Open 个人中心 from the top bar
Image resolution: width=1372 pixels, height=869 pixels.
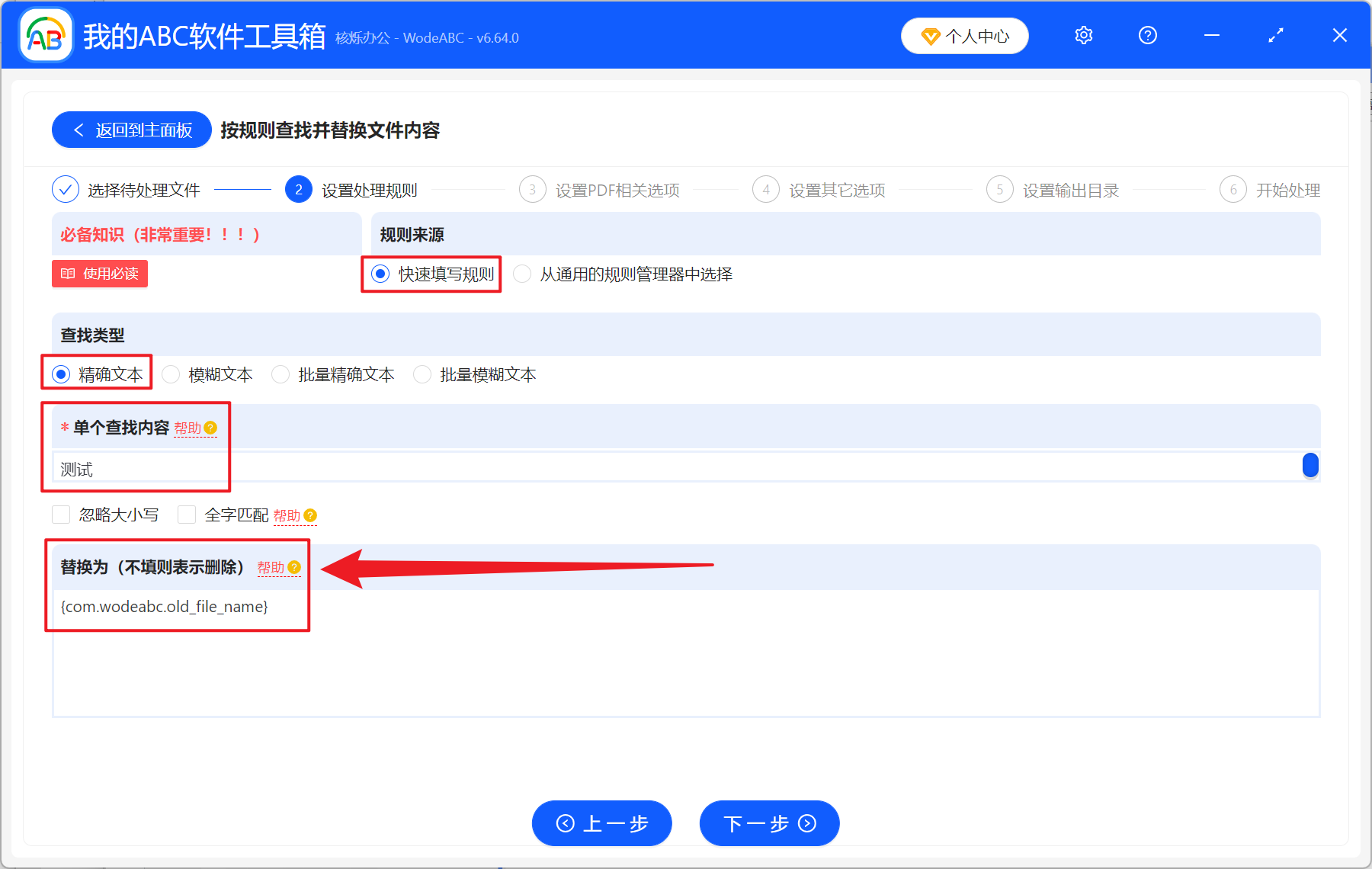tap(964, 35)
